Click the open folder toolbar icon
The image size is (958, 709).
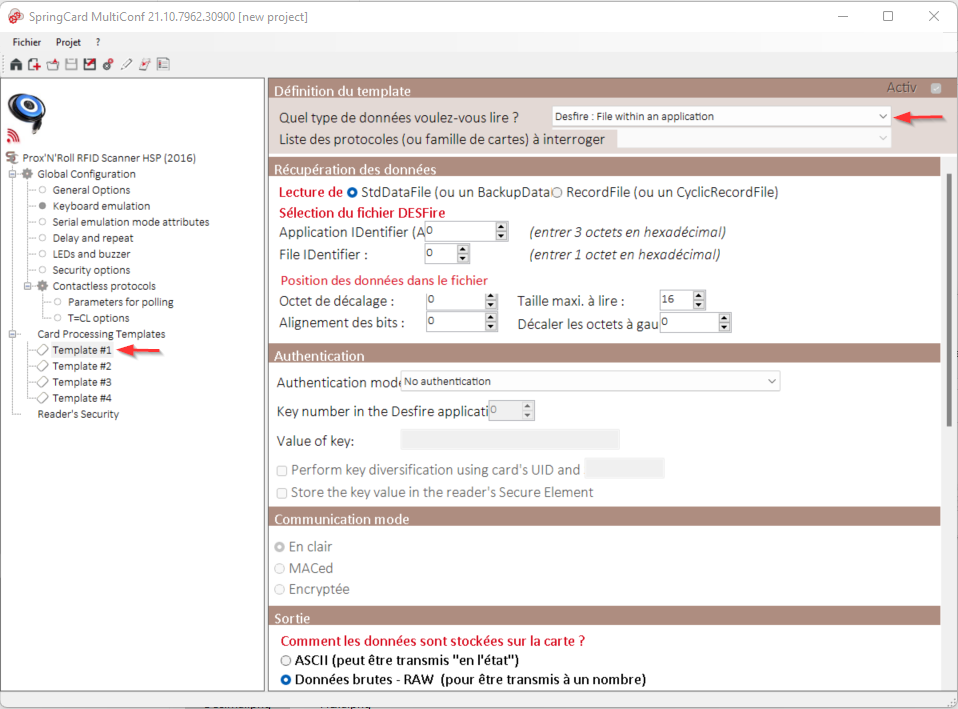coord(53,64)
